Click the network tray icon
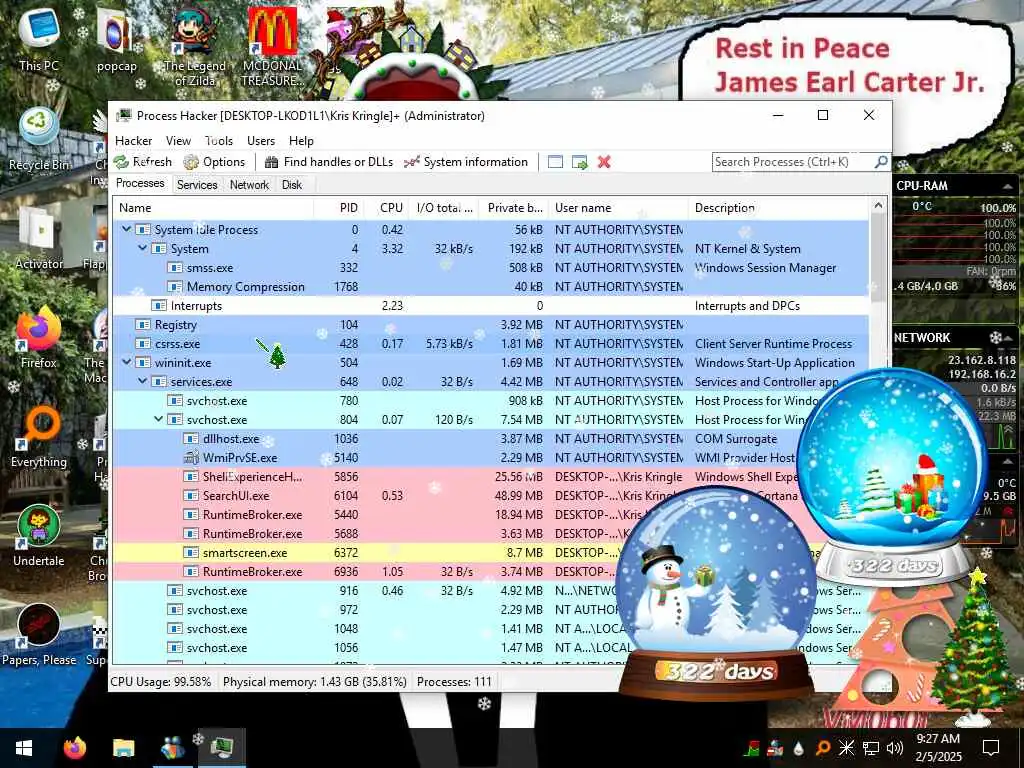The width and height of the screenshot is (1024, 768). tap(870, 748)
